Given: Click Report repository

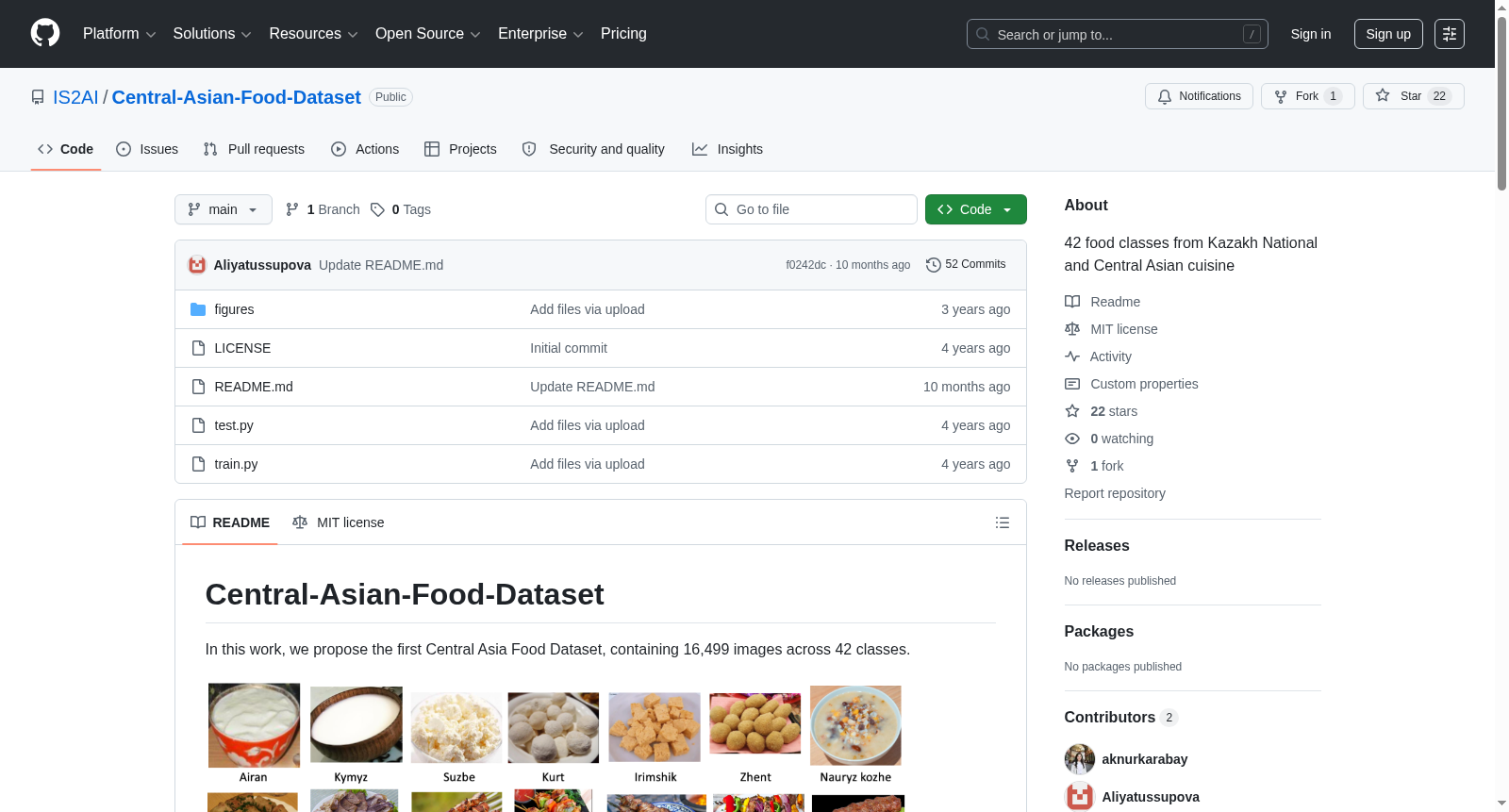Looking at the screenshot, I should pyautogui.click(x=1115, y=493).
